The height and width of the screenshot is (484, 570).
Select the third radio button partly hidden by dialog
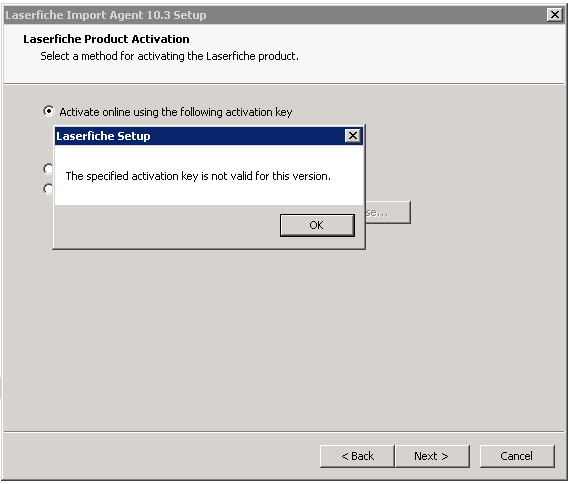click(x=48, y=189)
